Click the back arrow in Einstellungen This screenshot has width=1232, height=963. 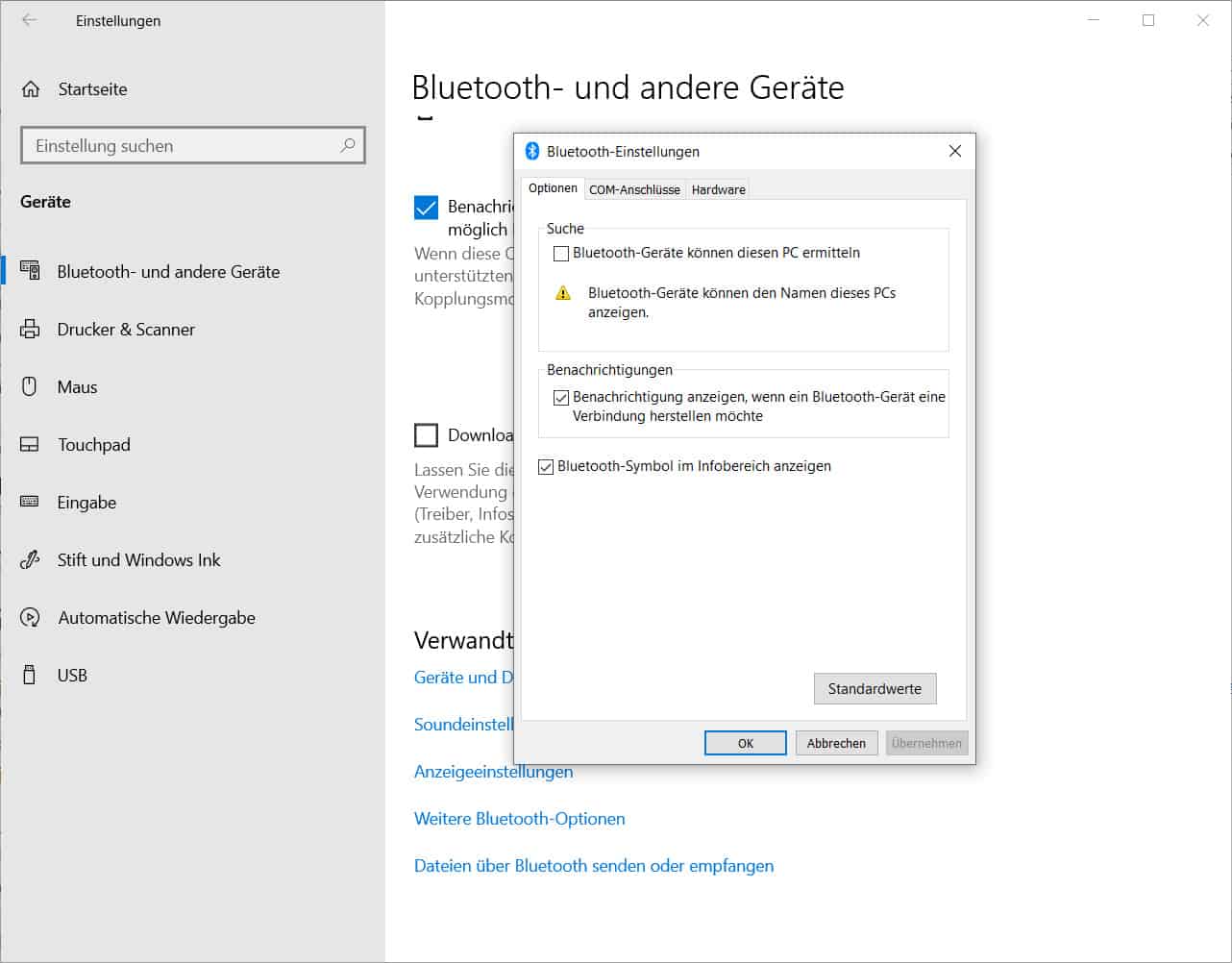tap(30, 20)
